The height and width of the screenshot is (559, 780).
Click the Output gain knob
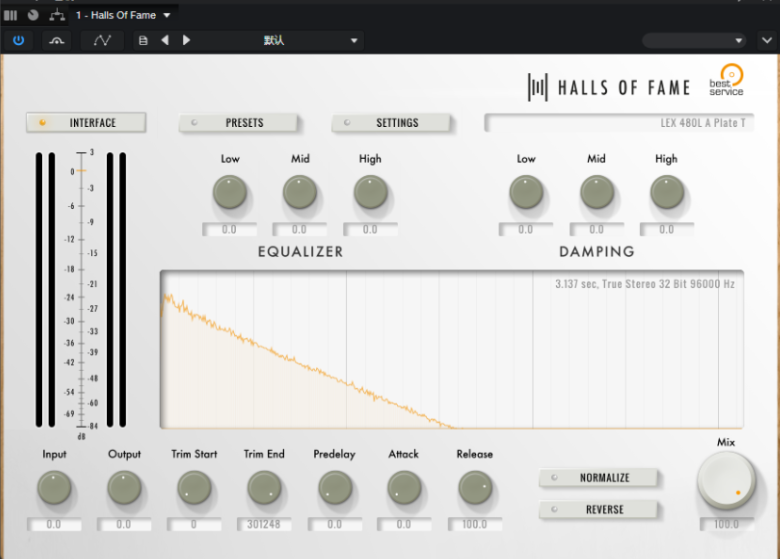coord(124,488)
